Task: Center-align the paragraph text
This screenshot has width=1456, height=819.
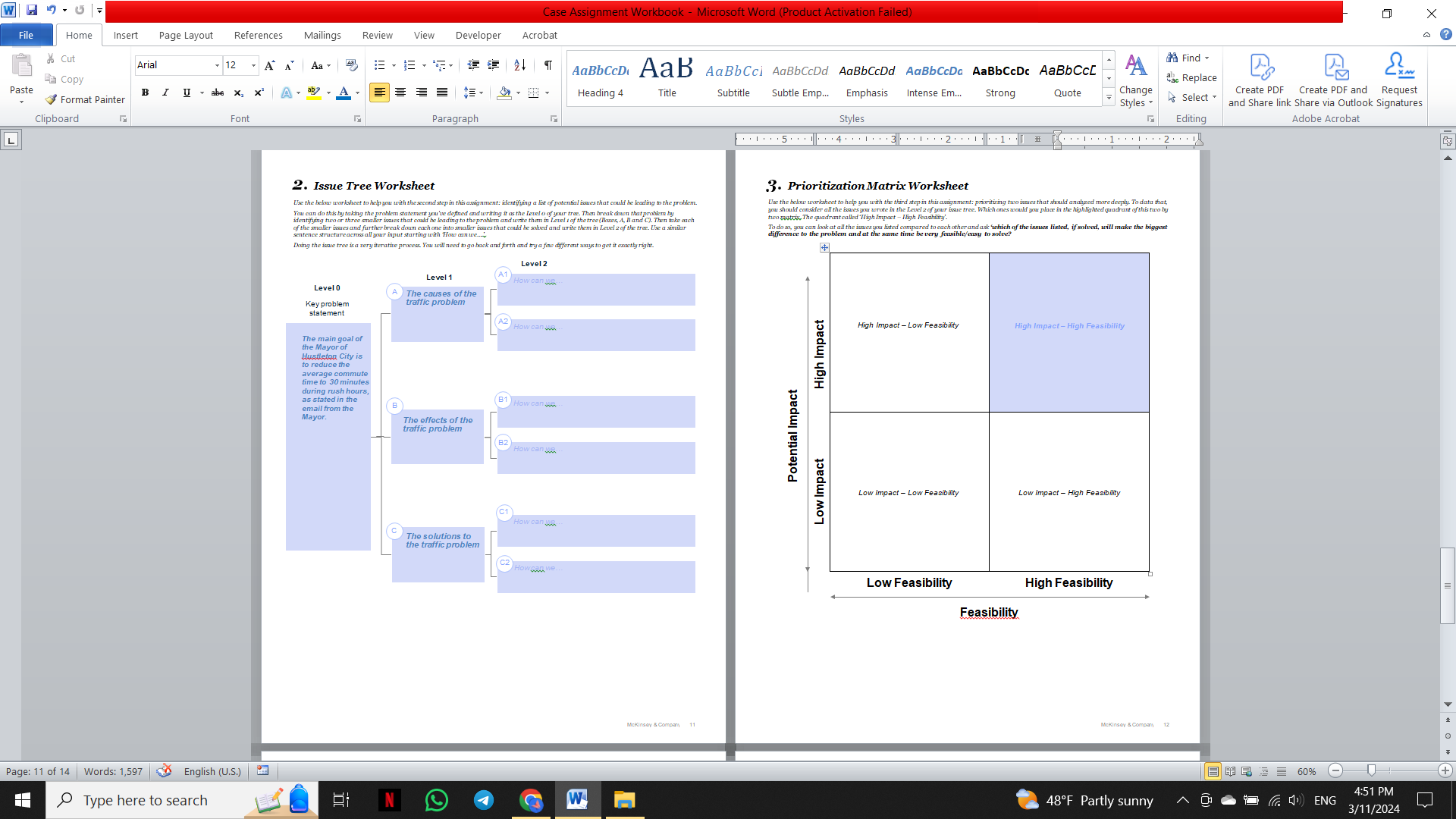Action: 400,93
